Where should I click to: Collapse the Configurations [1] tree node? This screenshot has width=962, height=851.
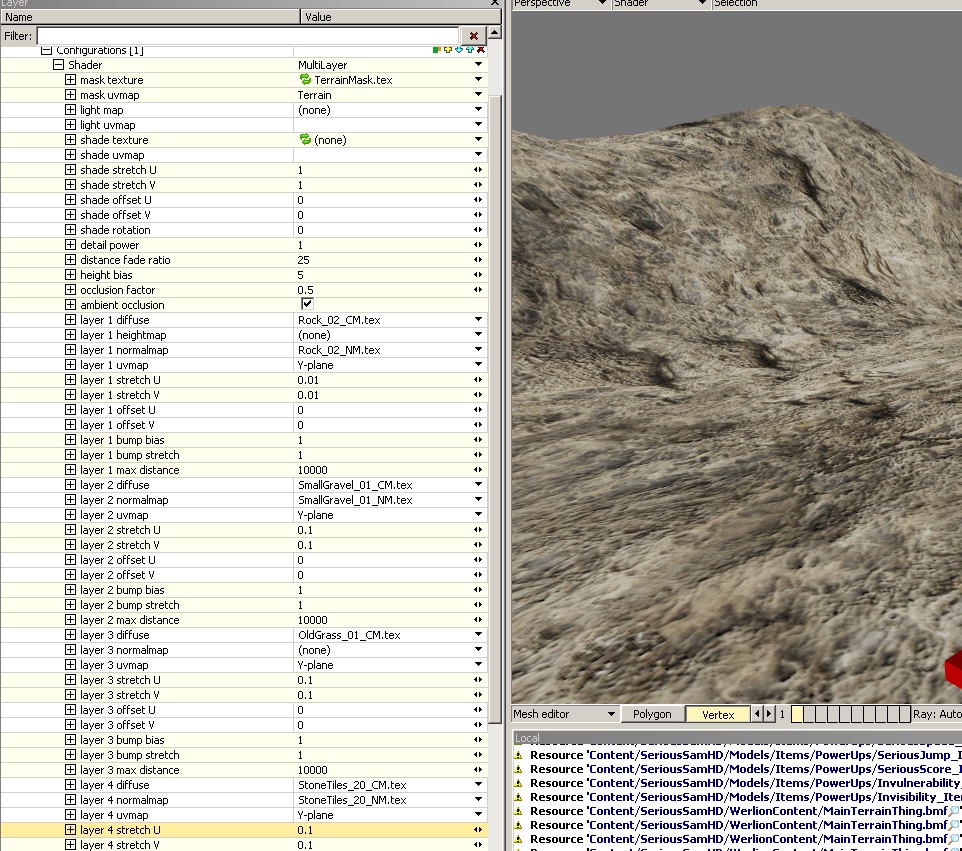click(x=46, y=50)
